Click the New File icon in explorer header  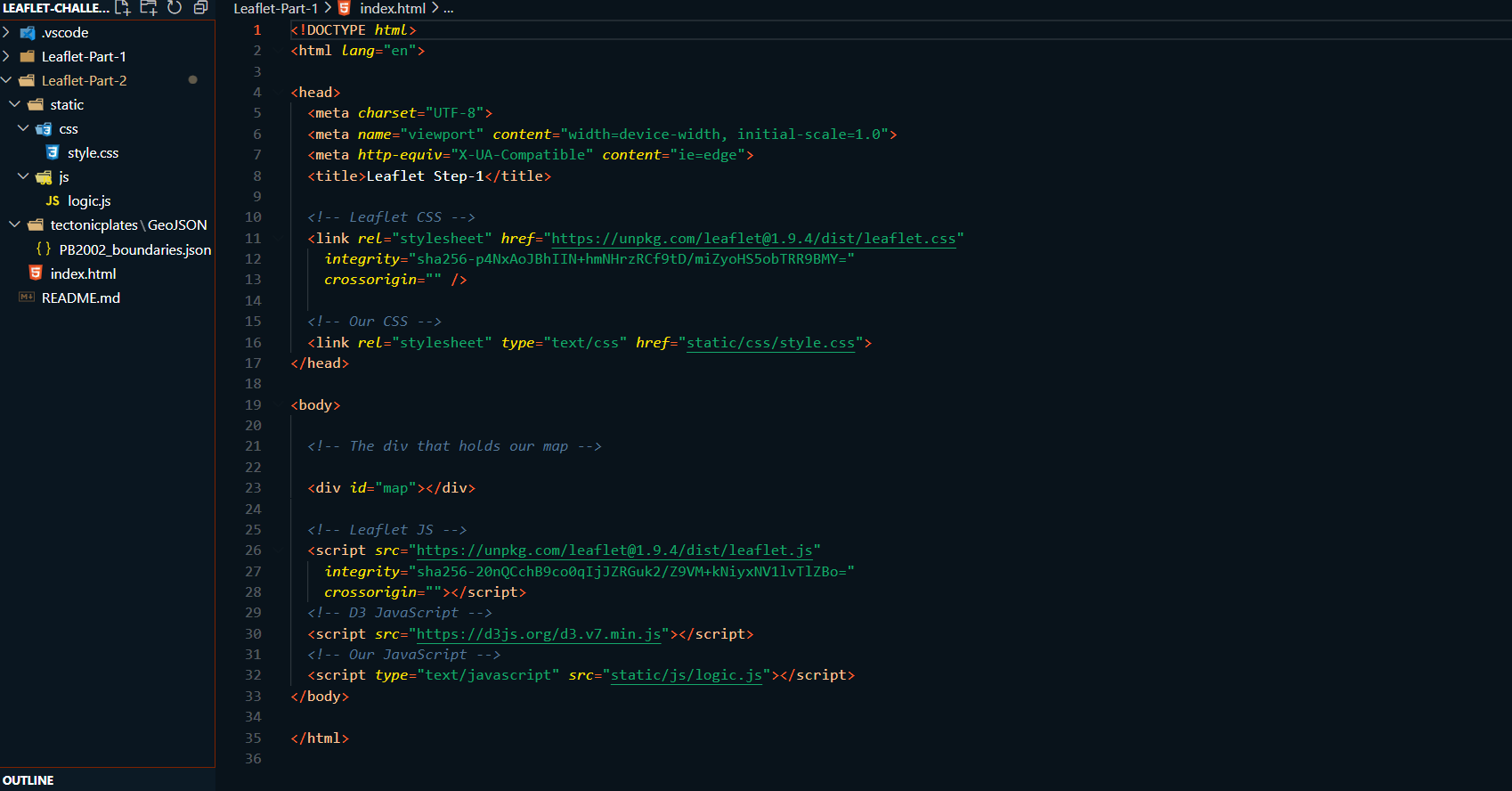[123, 8]
